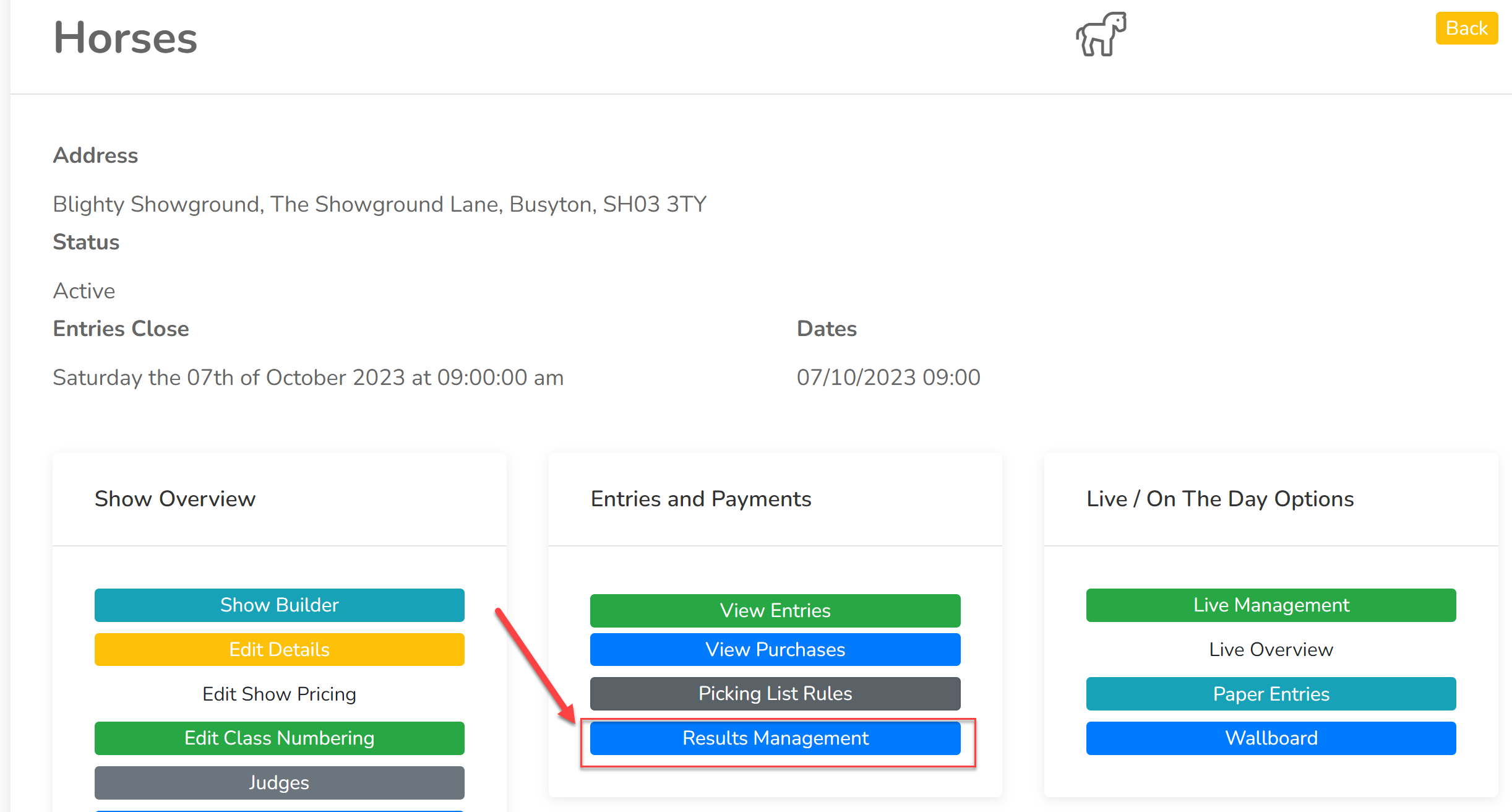Open Picking List Rules
This screenshot has width=1512, height=812.
(775, 693)
